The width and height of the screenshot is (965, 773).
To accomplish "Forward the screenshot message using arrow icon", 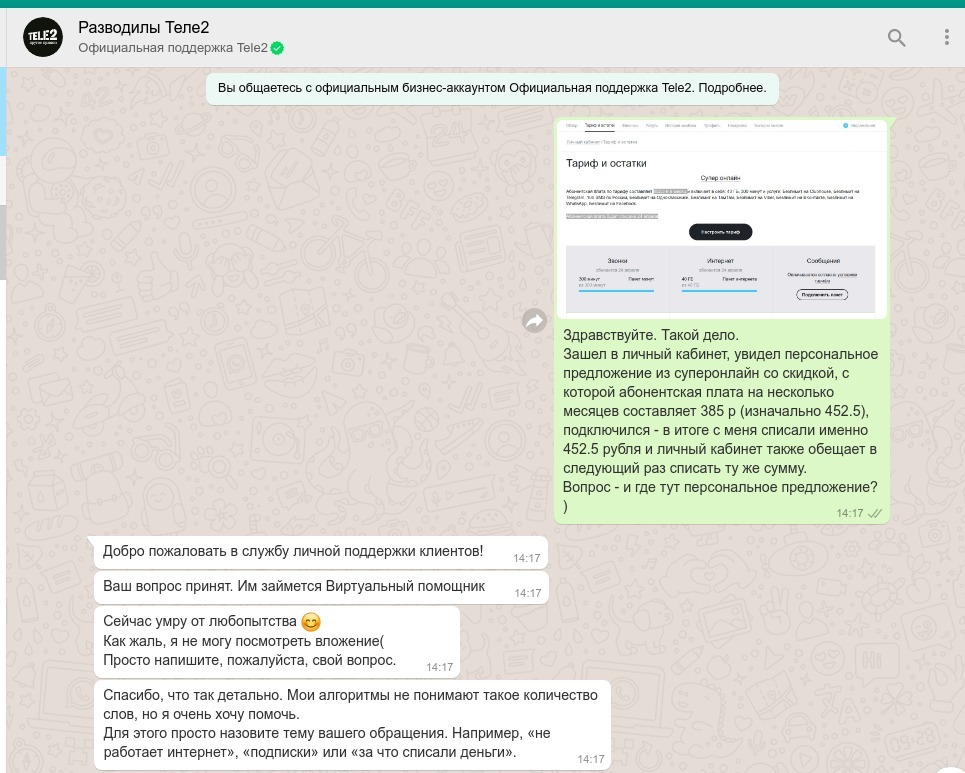I will tap(534, 320).
